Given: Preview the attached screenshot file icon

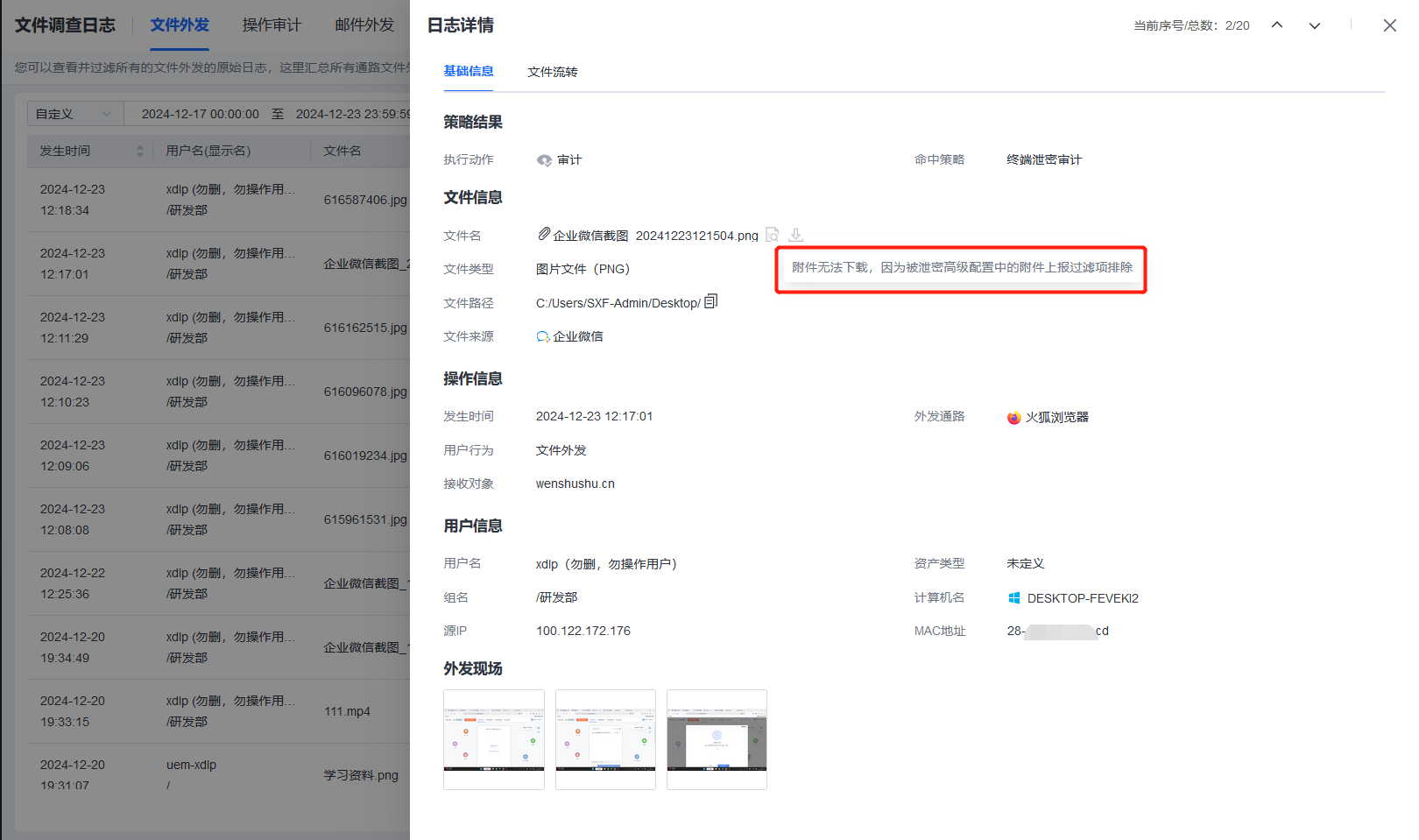Looking at the screenshot, I should [772, 235].
